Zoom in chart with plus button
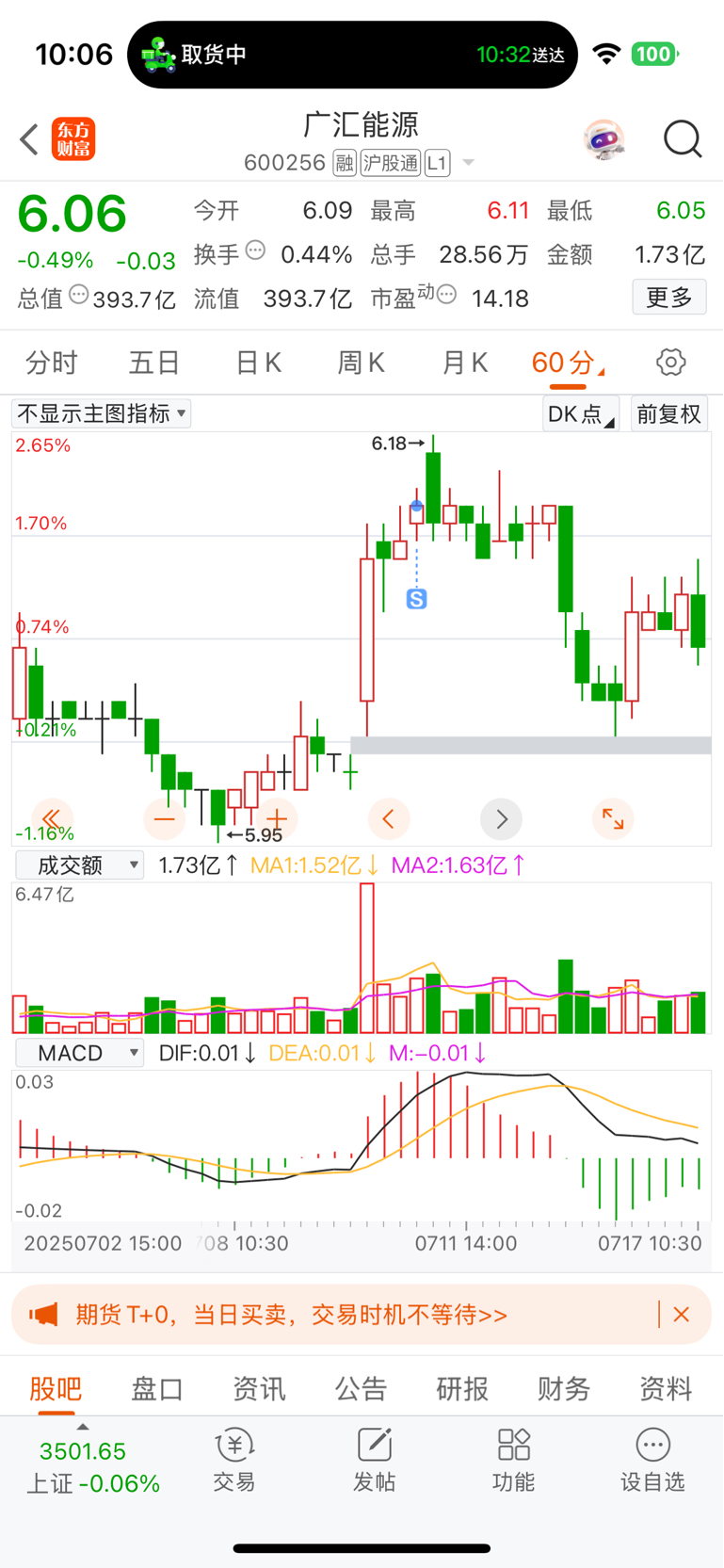 click(277, 818)
